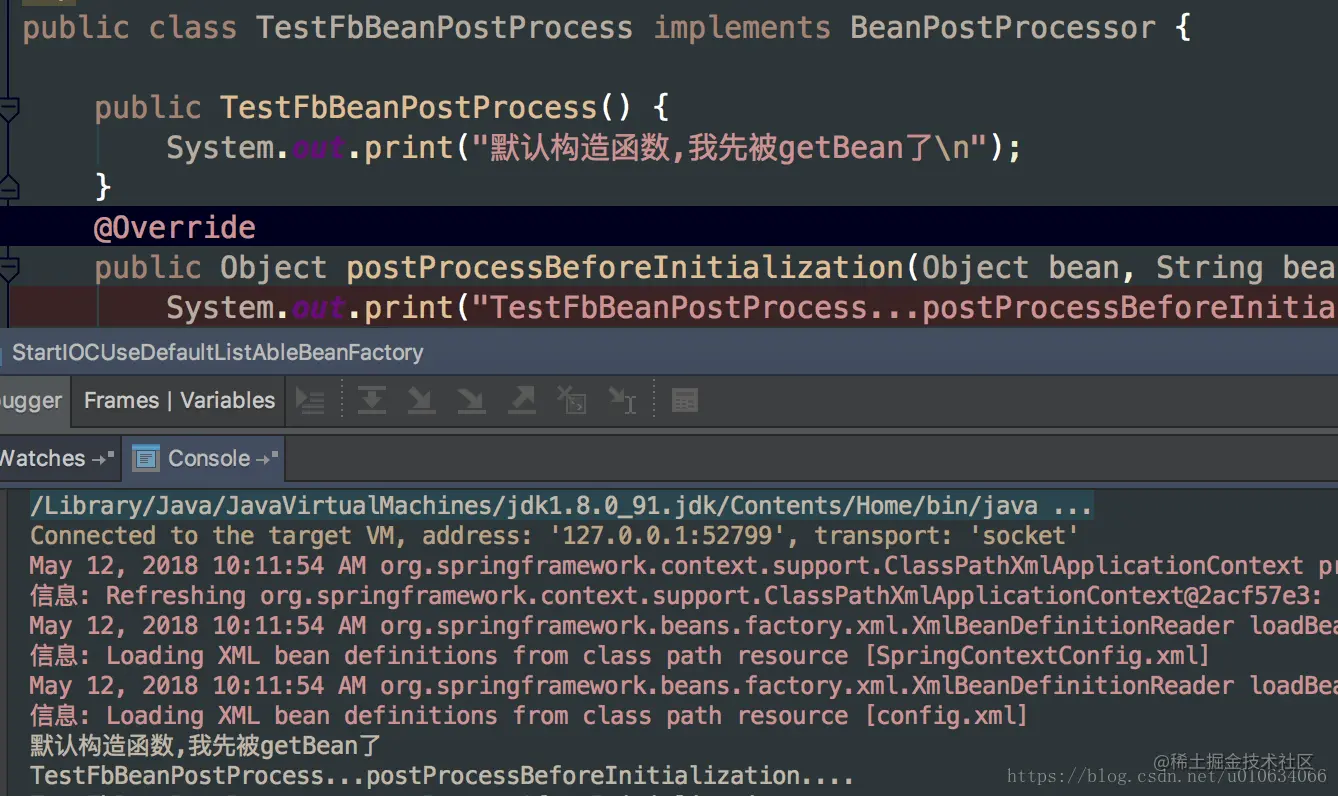Image resolution: width=1338 pixels, height=796 pixels.
Task: Click the Step Over debugger icon
Action: [x=372, y=401]
